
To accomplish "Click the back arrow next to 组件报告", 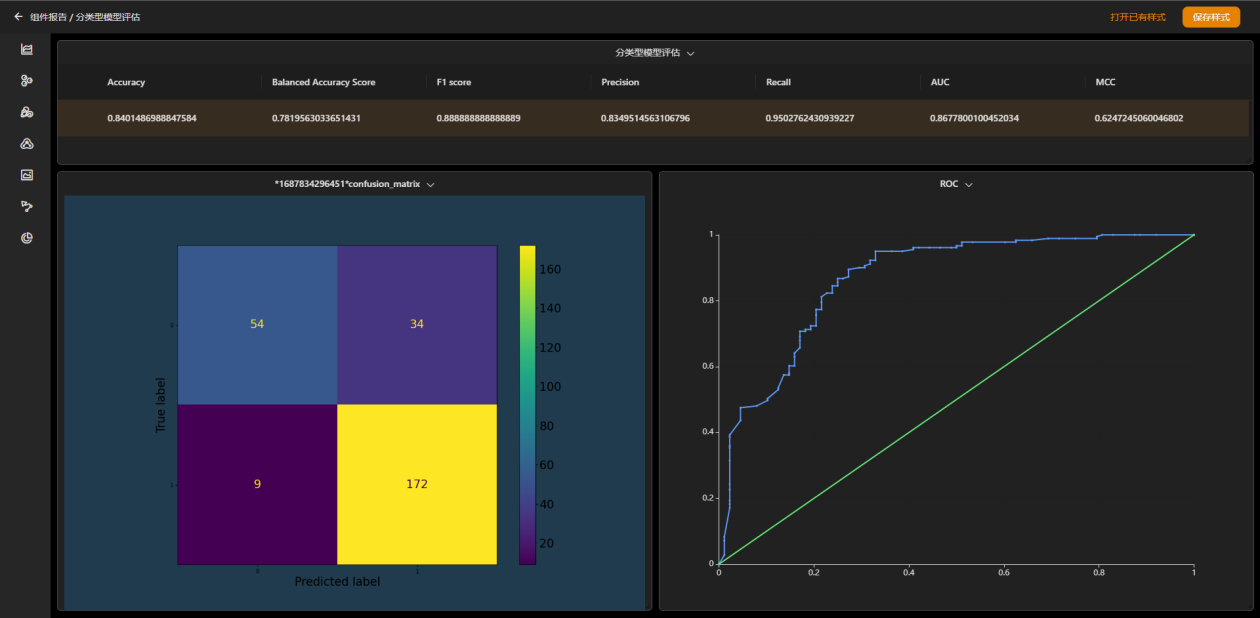I will [x=18, y=17].
